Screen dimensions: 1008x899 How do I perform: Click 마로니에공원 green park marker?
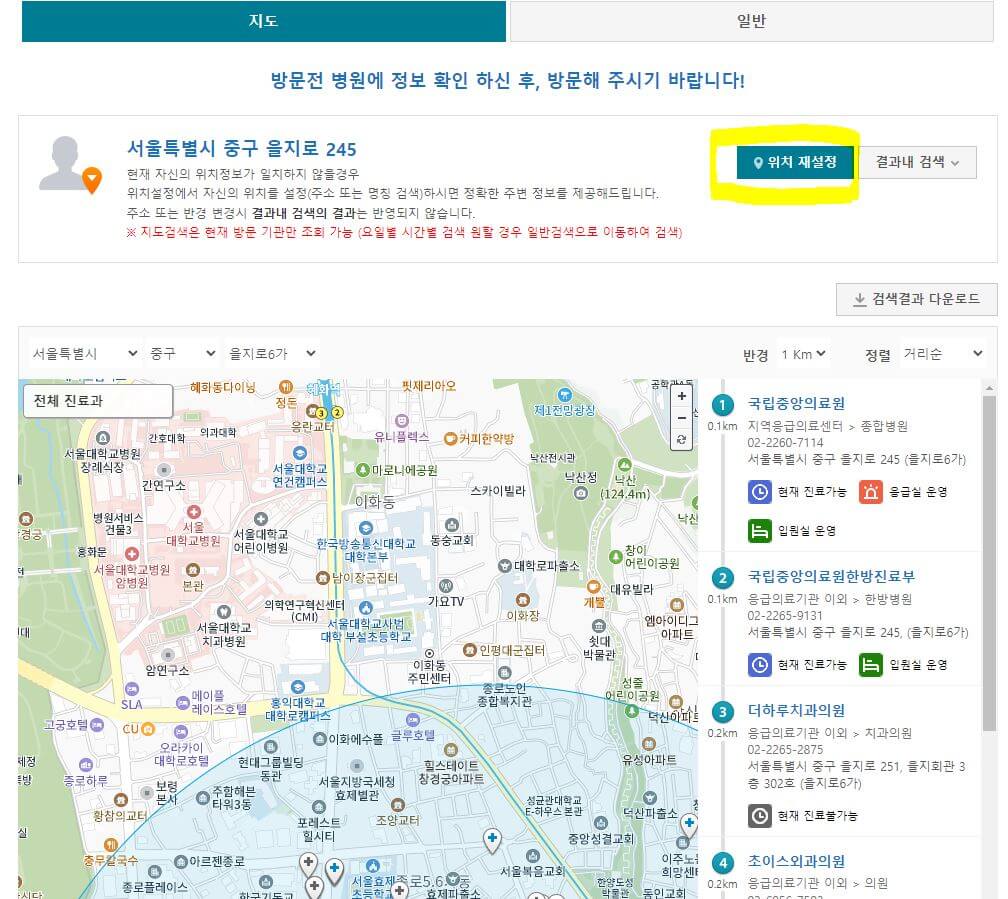(363, 469)
